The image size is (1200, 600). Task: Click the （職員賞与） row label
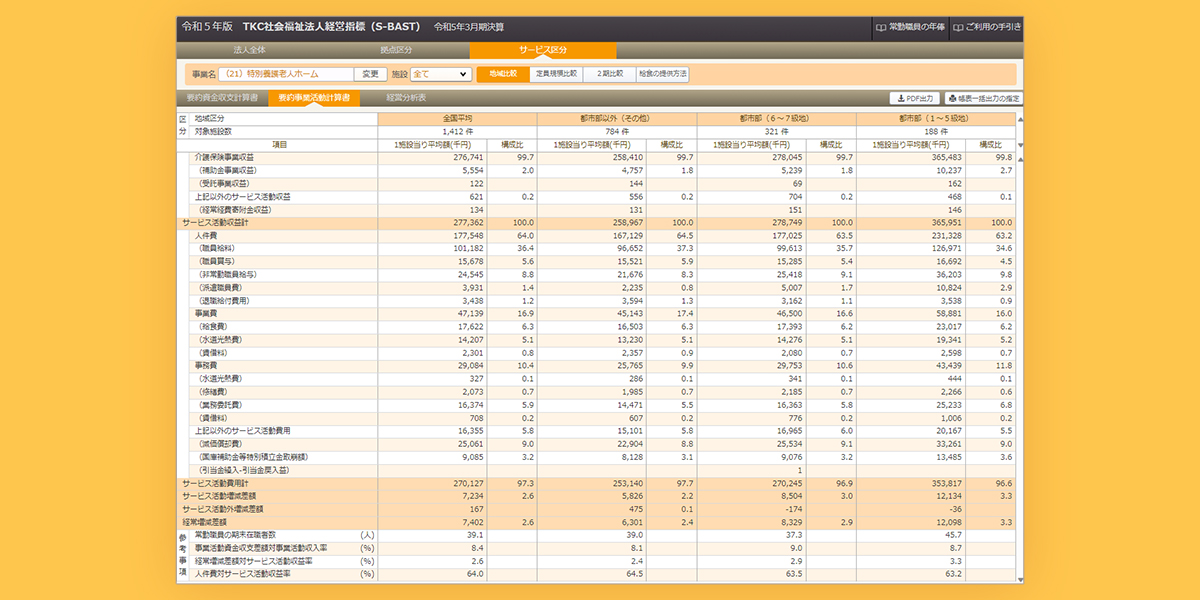pos(219,262)
